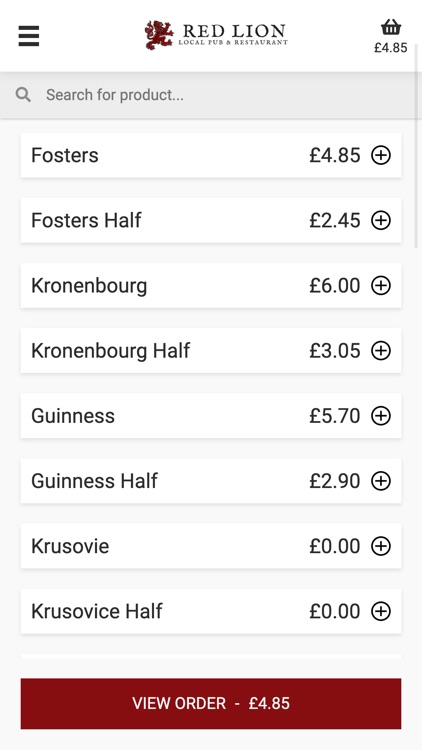Click the View Order button
The width and height of the screenshot is (422, 750).
[211, 704]
